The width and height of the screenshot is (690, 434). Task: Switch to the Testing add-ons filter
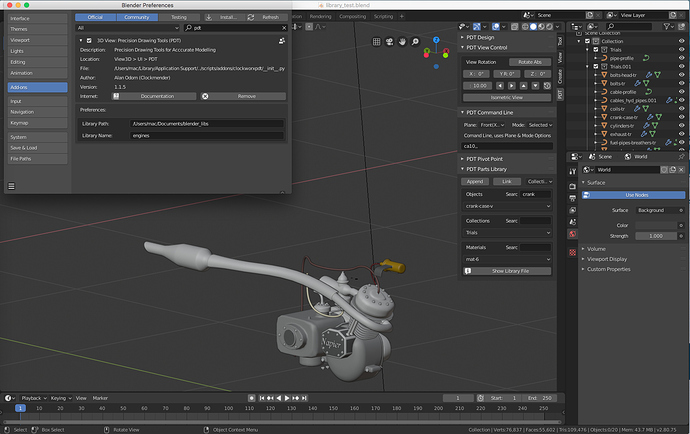point(179,17)
